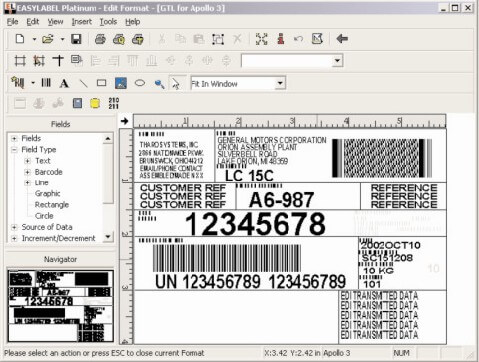
Task: Select the 2002OCT10 date field
Action: click(391, 245)
